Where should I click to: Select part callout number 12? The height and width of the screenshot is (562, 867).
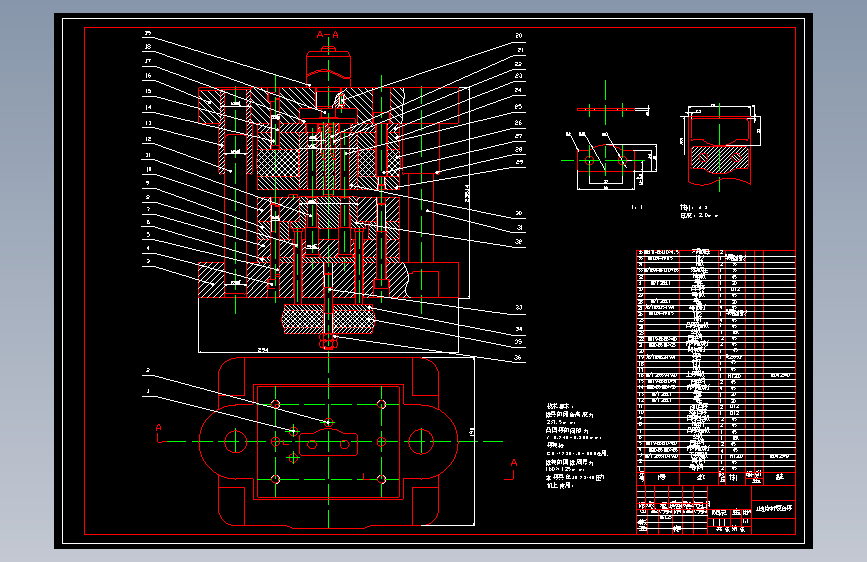(148, 139)
